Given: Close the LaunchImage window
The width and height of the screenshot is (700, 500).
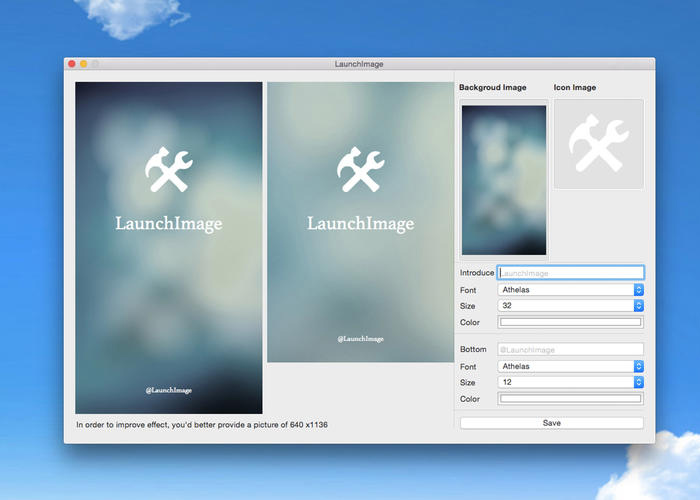Looking at the screenshot, I should pyautogui.click(x=72, y=64).
